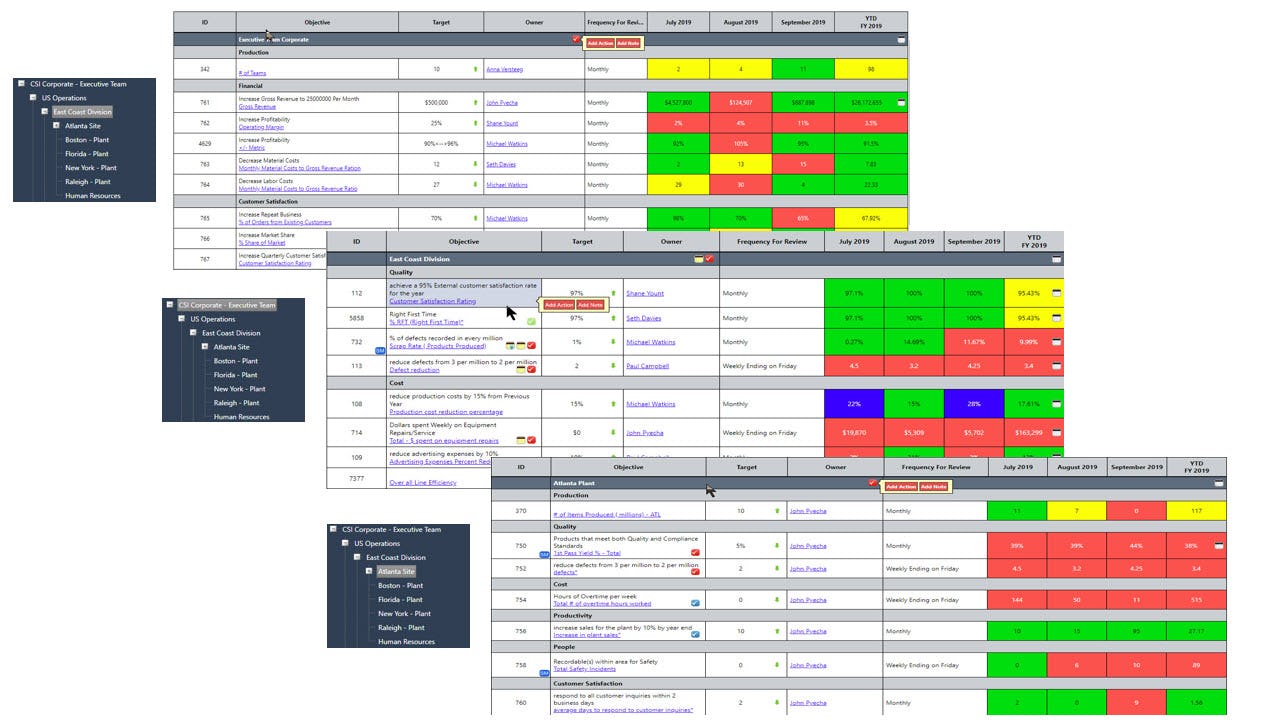The height and width of the screenshot is (722, 1285).
Task: Select highlighted Atlanta Site tree node
Action: [396, 572]
